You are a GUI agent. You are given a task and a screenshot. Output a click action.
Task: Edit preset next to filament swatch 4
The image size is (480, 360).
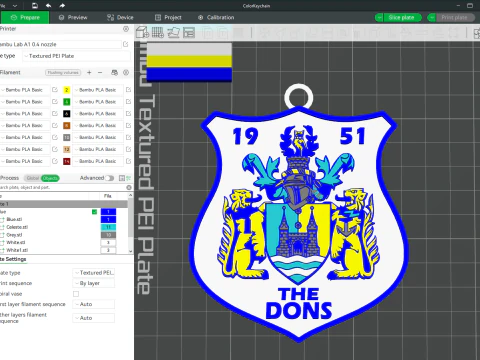tap(128, 102)
